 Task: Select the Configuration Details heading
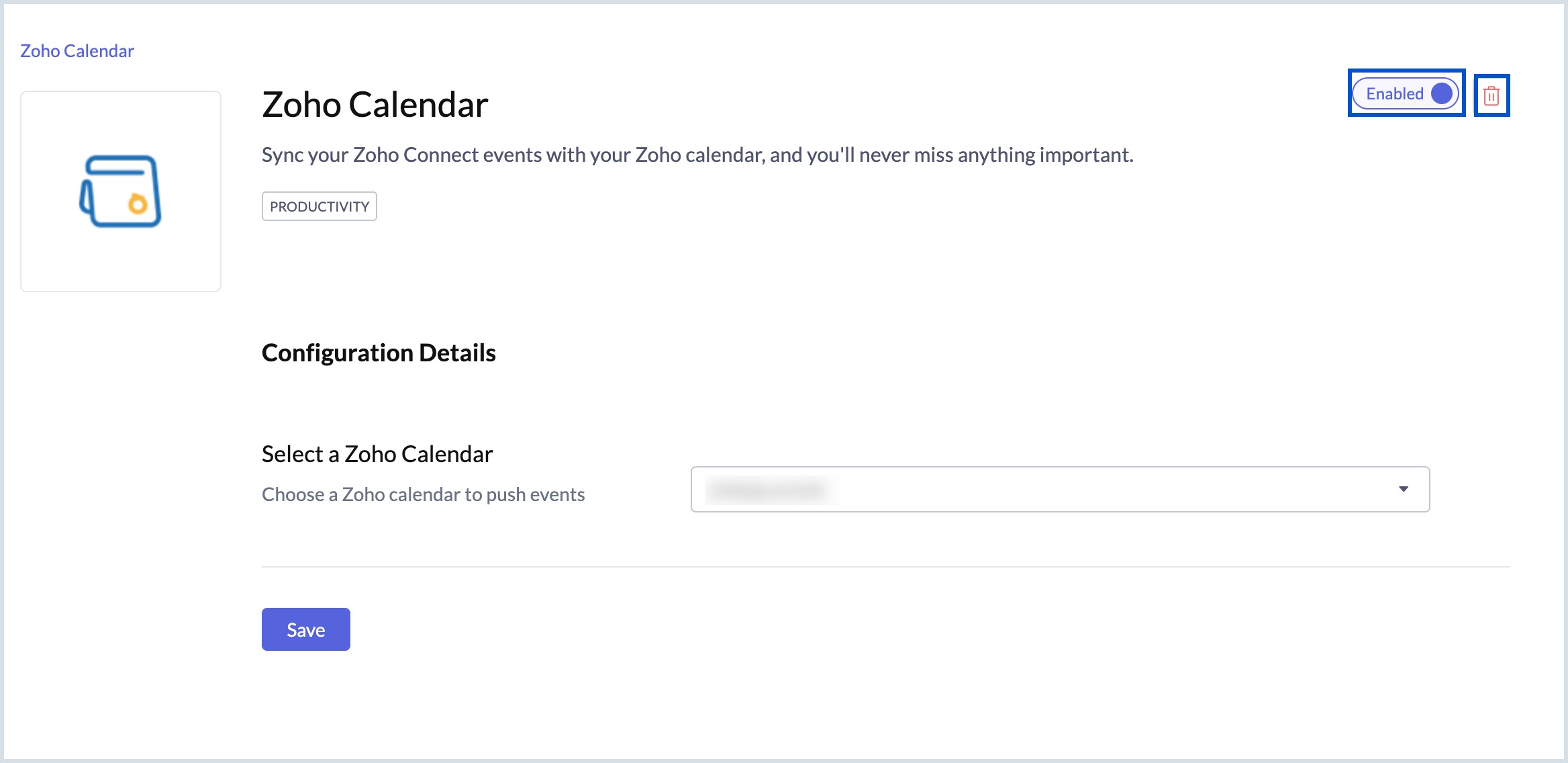click(x=379, y=352)
